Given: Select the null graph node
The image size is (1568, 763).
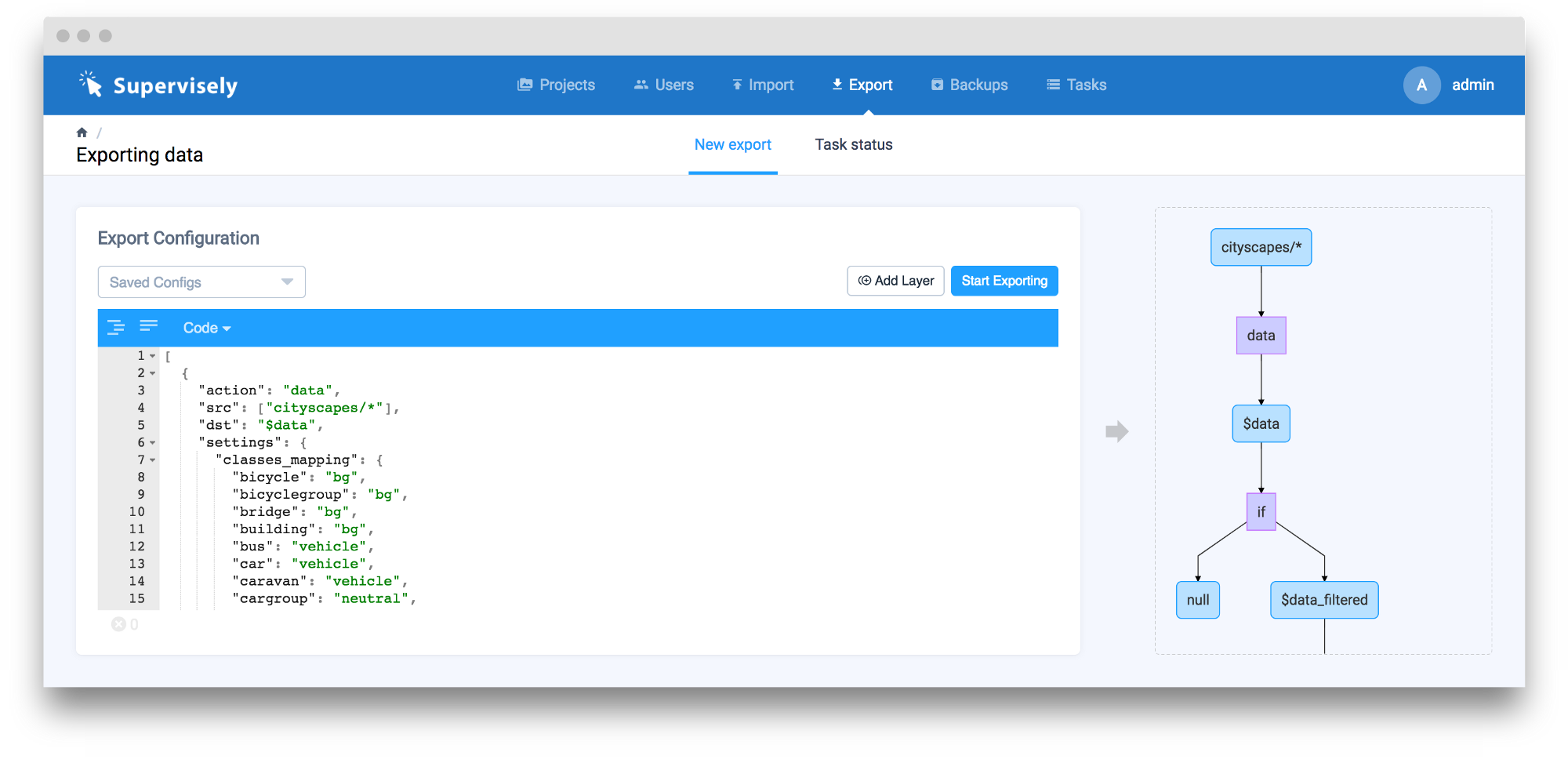Looking at the screenshot, I should 1198,600.
